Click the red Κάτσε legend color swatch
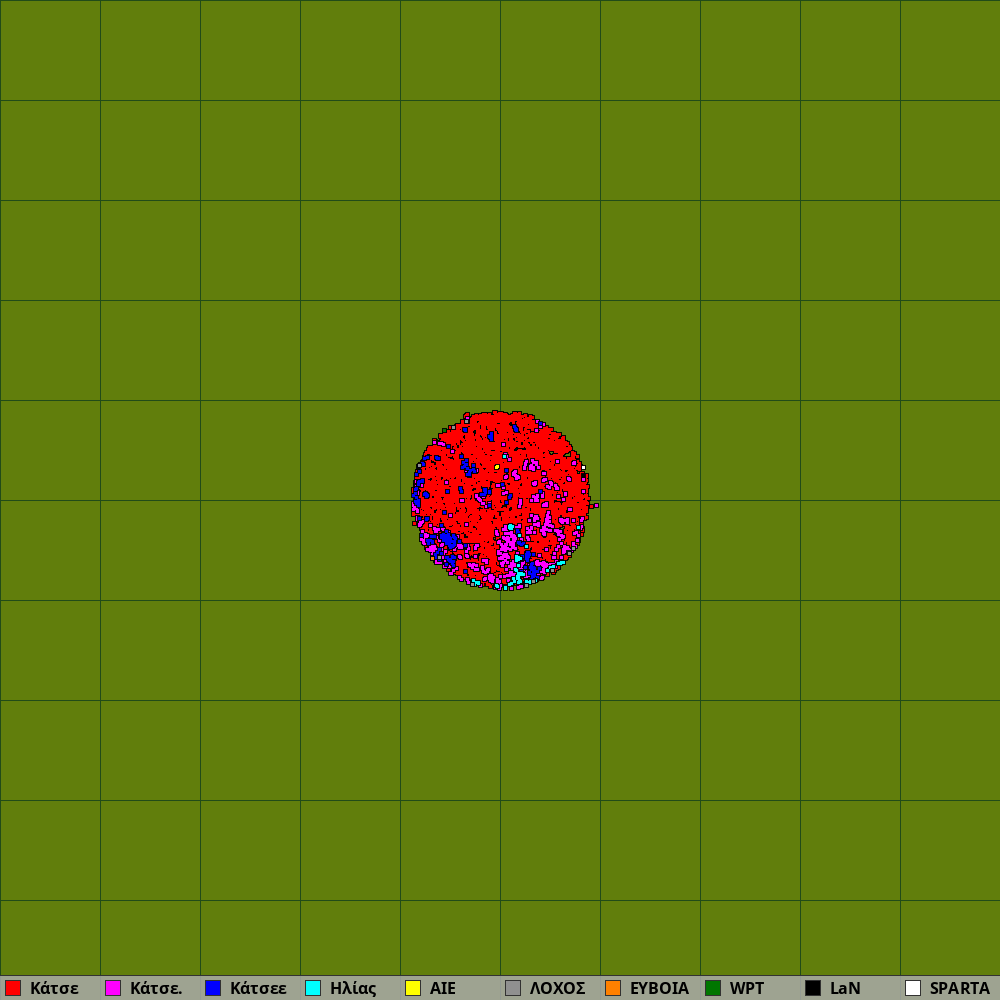1000x1000 pixels. [13, 988]
